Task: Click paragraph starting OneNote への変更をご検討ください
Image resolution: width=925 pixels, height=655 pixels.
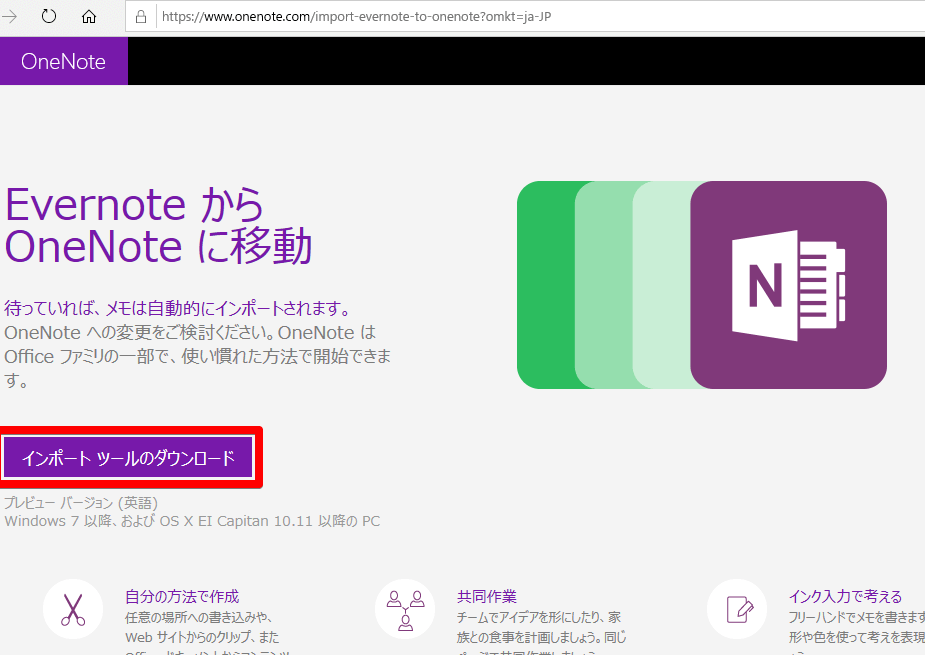Action: tap(198, 356)
